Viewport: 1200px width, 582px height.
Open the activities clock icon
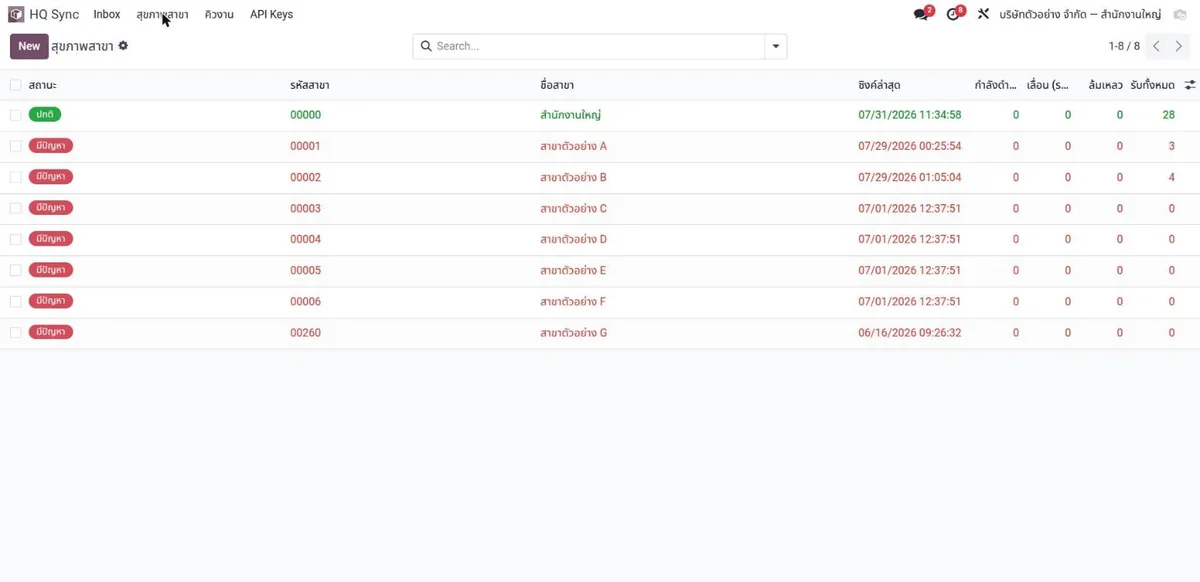953,14
